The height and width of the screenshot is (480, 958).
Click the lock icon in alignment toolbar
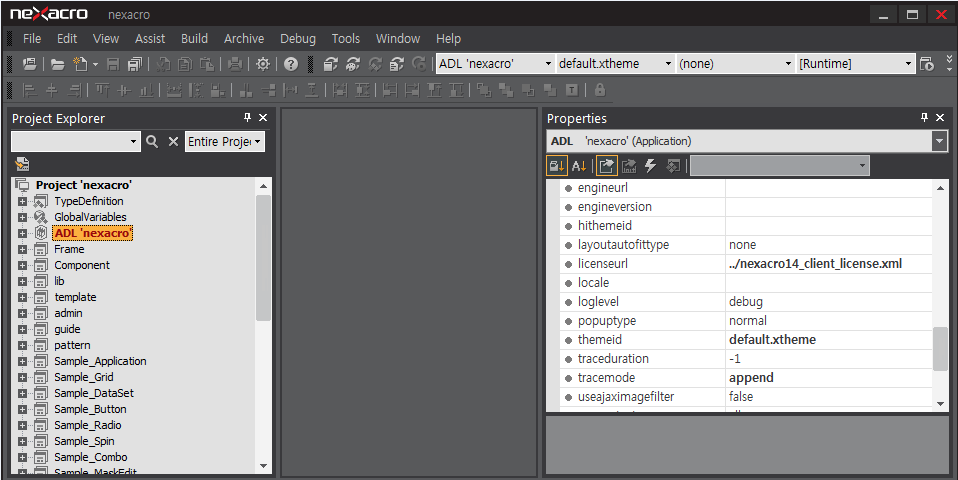(x=600, y=90)
